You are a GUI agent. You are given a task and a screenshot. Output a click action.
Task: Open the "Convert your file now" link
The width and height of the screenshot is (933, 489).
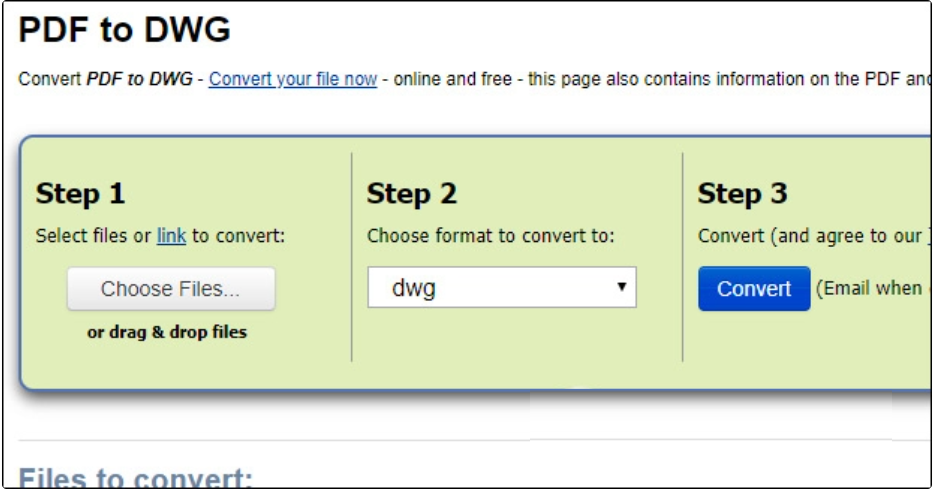pos(293,79)
